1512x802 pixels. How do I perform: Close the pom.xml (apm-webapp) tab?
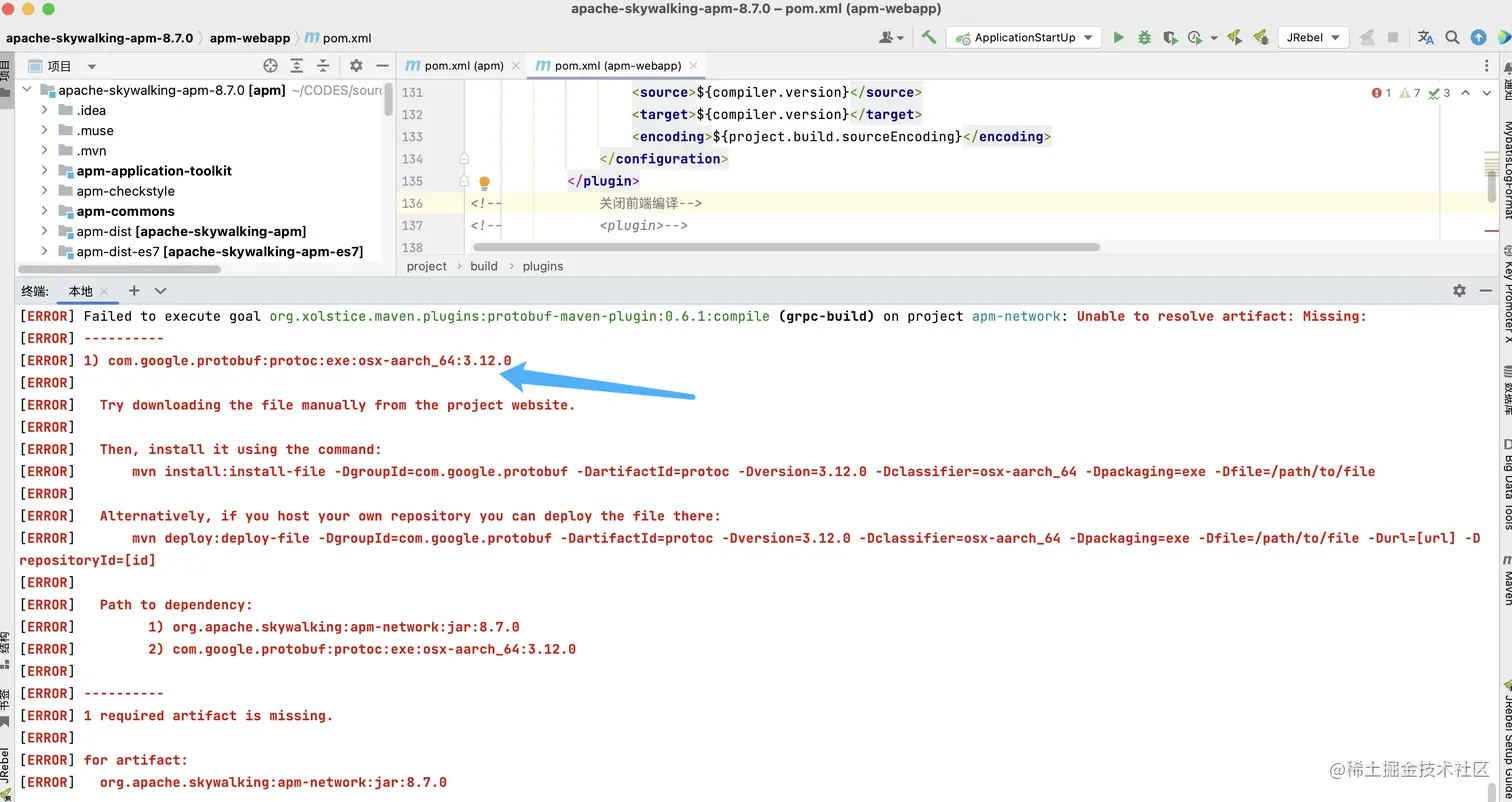pyautogui.click(x=692, y=66)
